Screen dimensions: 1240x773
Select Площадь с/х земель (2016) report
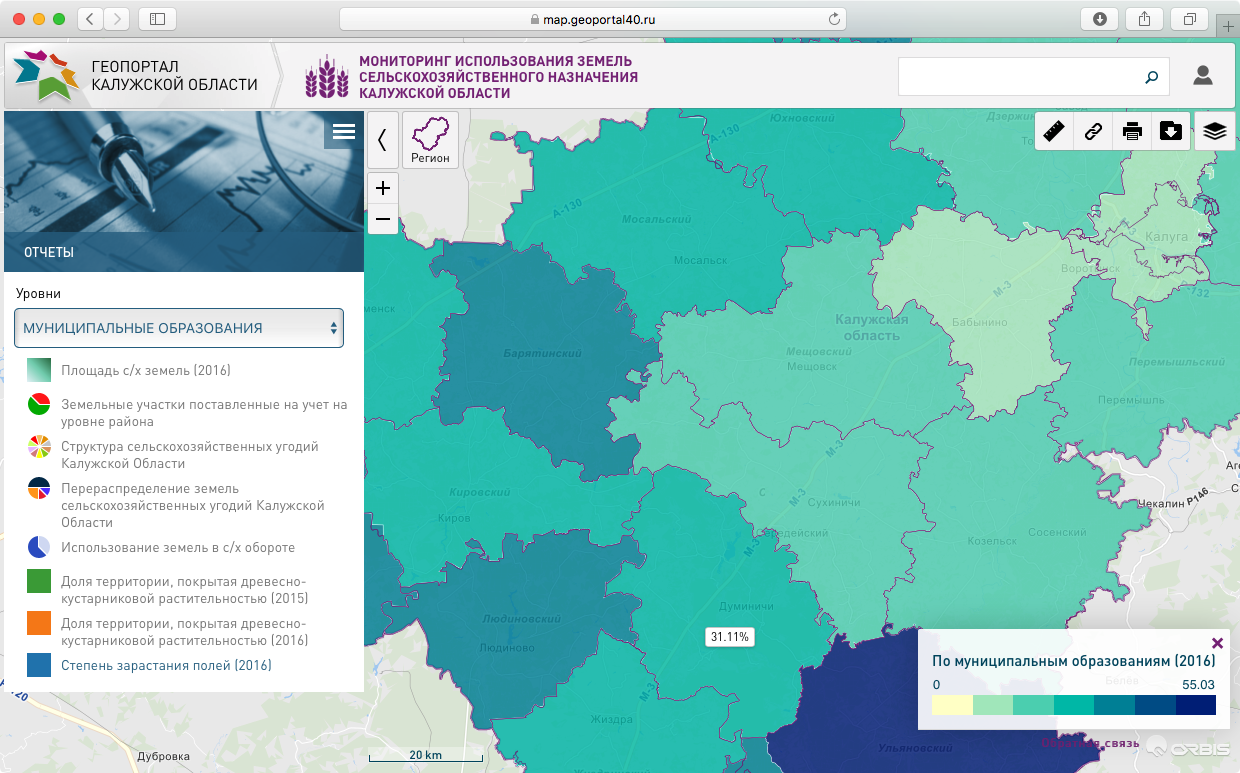(146, 371)
